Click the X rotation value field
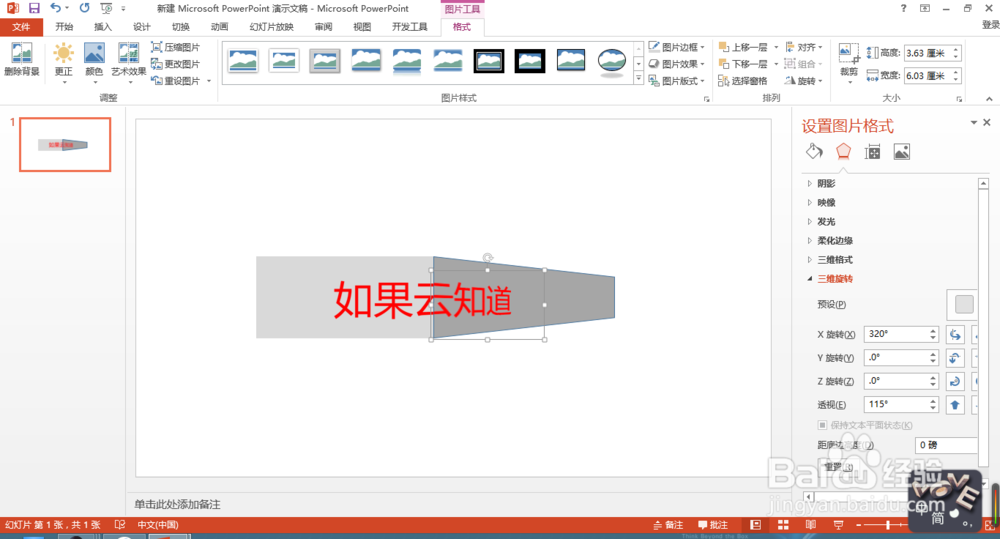The height and width of the screenshot is (539, 1000). [897, 334]
